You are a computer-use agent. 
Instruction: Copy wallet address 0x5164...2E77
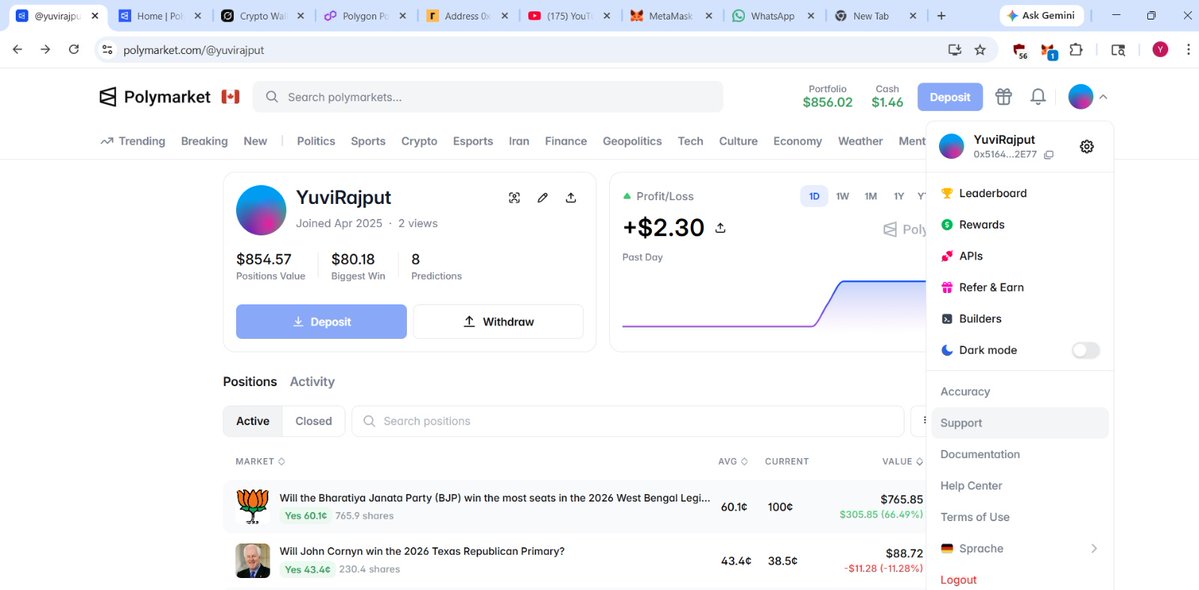[1048, 154]
